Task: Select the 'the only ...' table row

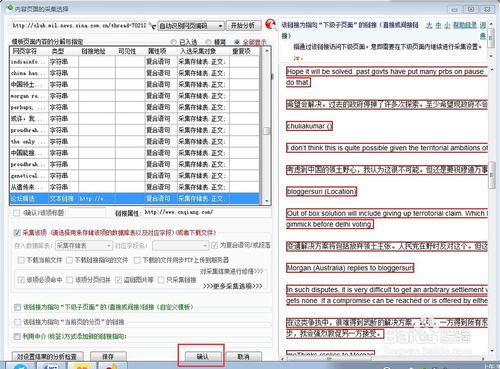Action: [135, 142]
